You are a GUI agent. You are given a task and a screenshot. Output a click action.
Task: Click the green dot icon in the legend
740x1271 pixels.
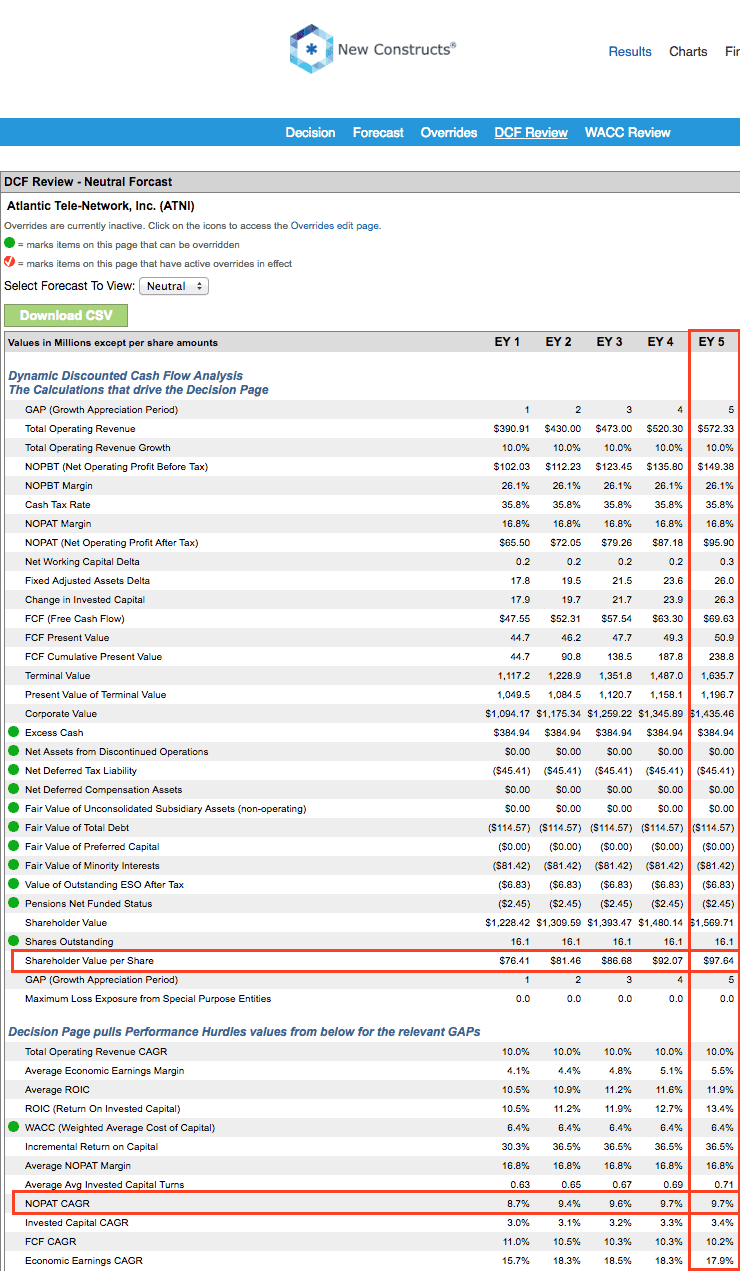click(9, 243)
